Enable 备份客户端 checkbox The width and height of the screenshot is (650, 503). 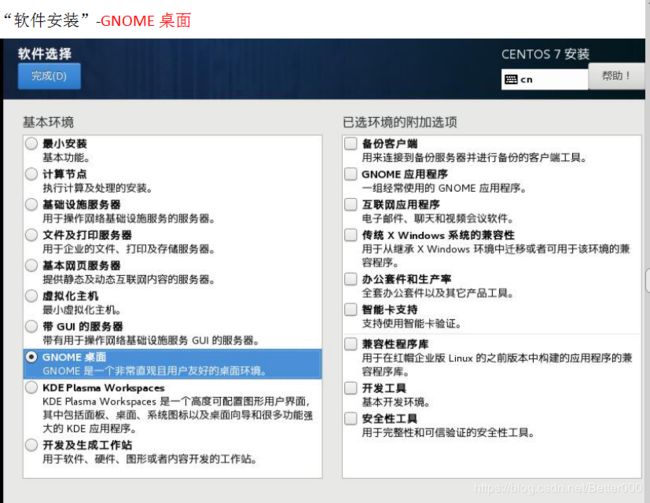pyautogui.click(x=351, y=144)
